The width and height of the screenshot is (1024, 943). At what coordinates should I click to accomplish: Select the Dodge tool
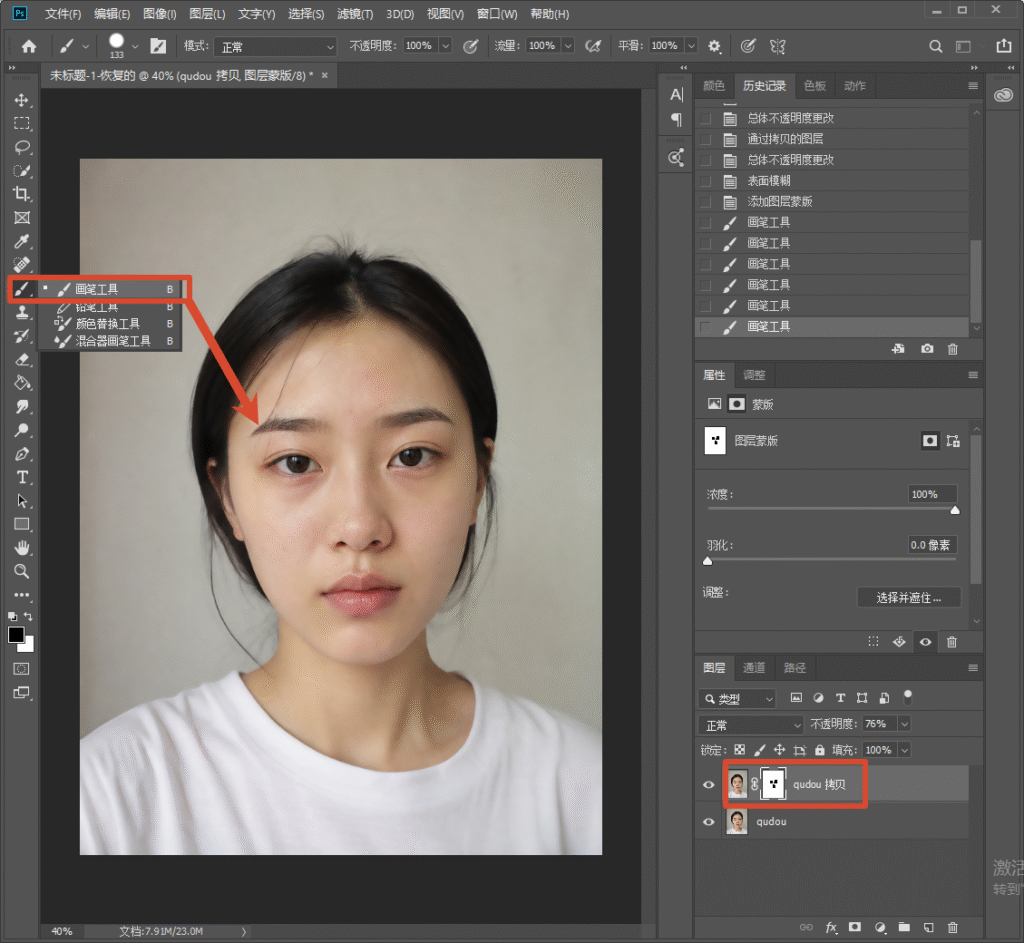(22, 430)
